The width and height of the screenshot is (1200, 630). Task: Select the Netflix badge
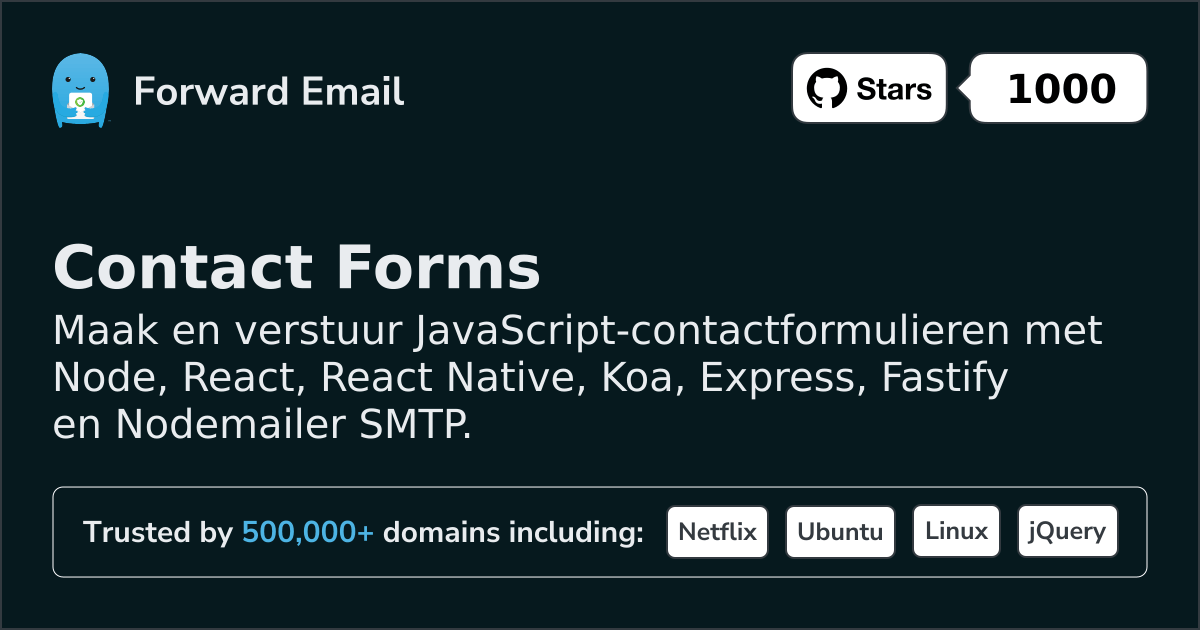[x=717, y=532]
